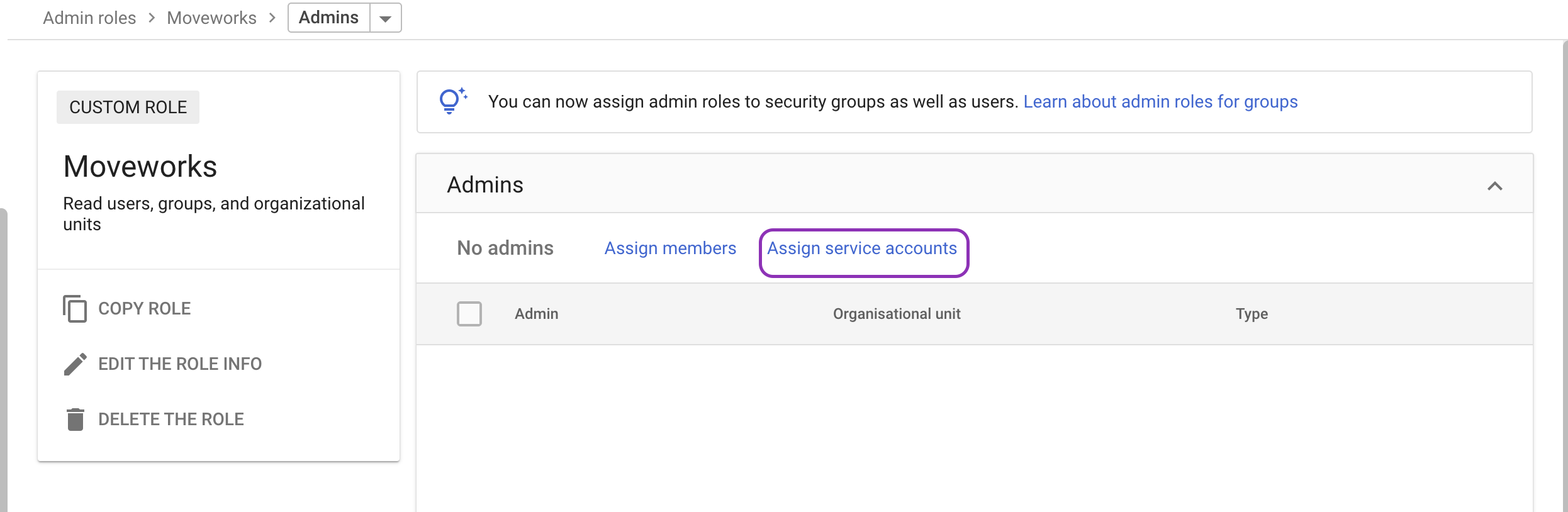The image size is (1568, 512).
Task: Navigate to the Moveworks breadcrumb
Action: (x=211, y=18)
